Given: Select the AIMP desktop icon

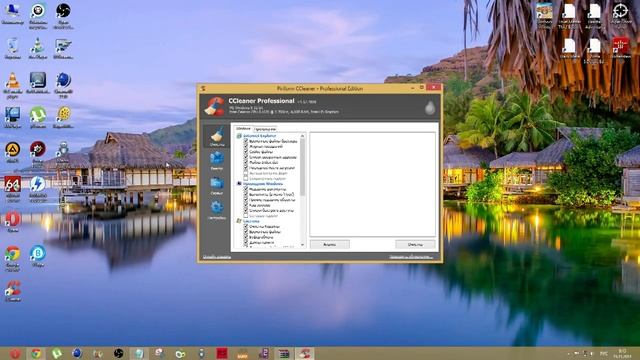Looking at the screenshot, I should point(13,152).
